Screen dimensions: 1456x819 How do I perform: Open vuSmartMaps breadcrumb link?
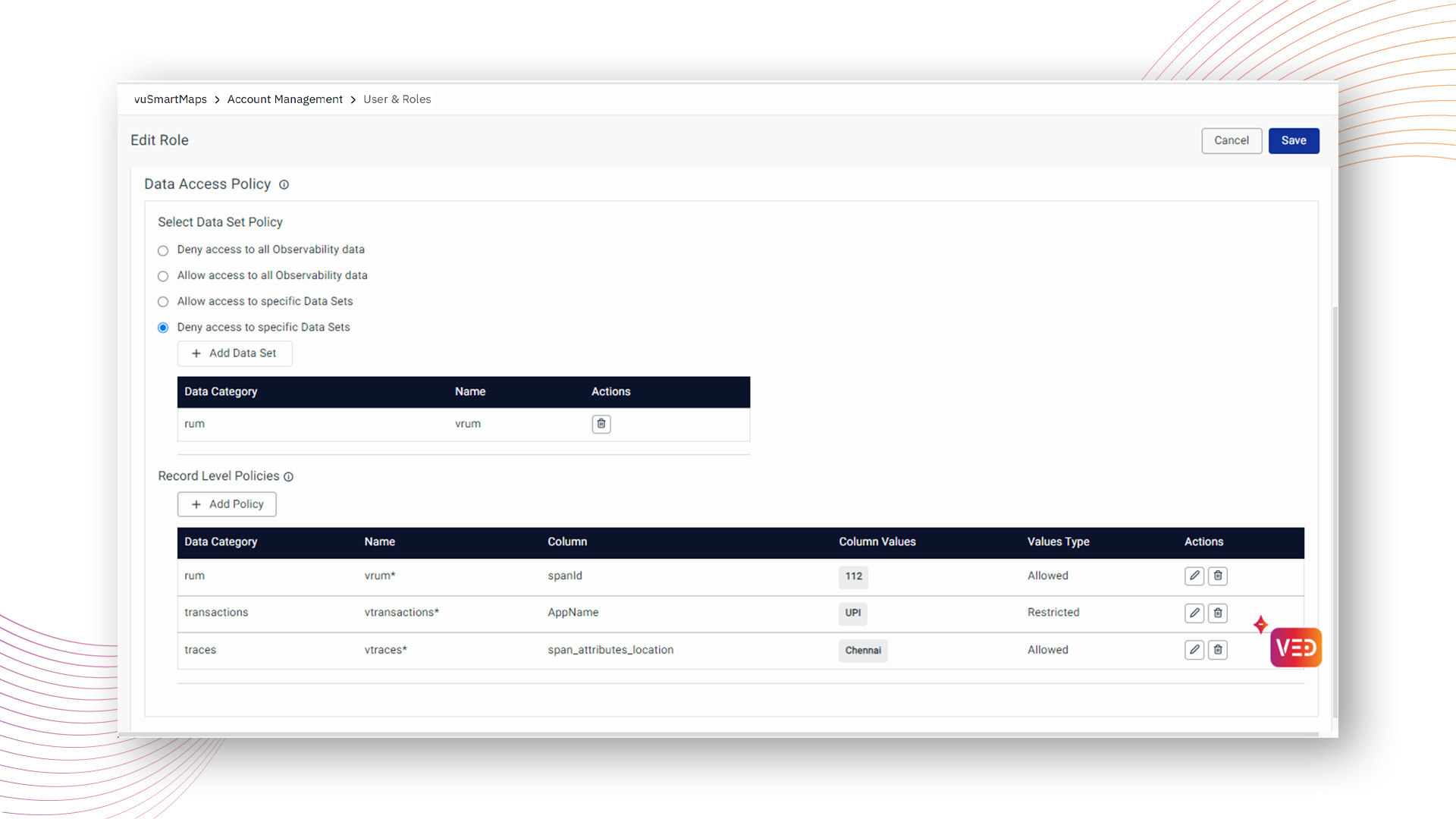(170, 99)
